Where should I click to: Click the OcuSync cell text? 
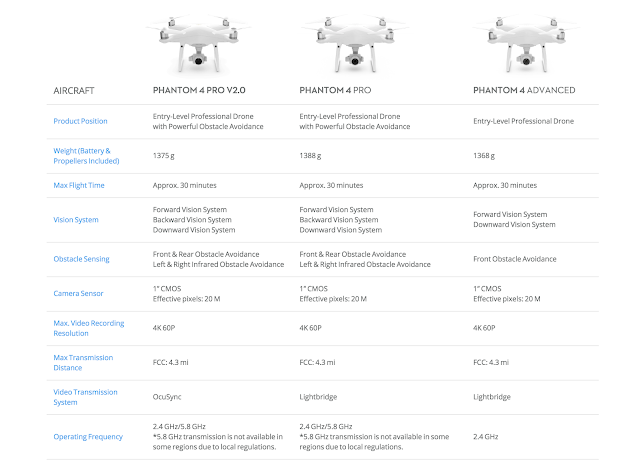pos(169,396)
